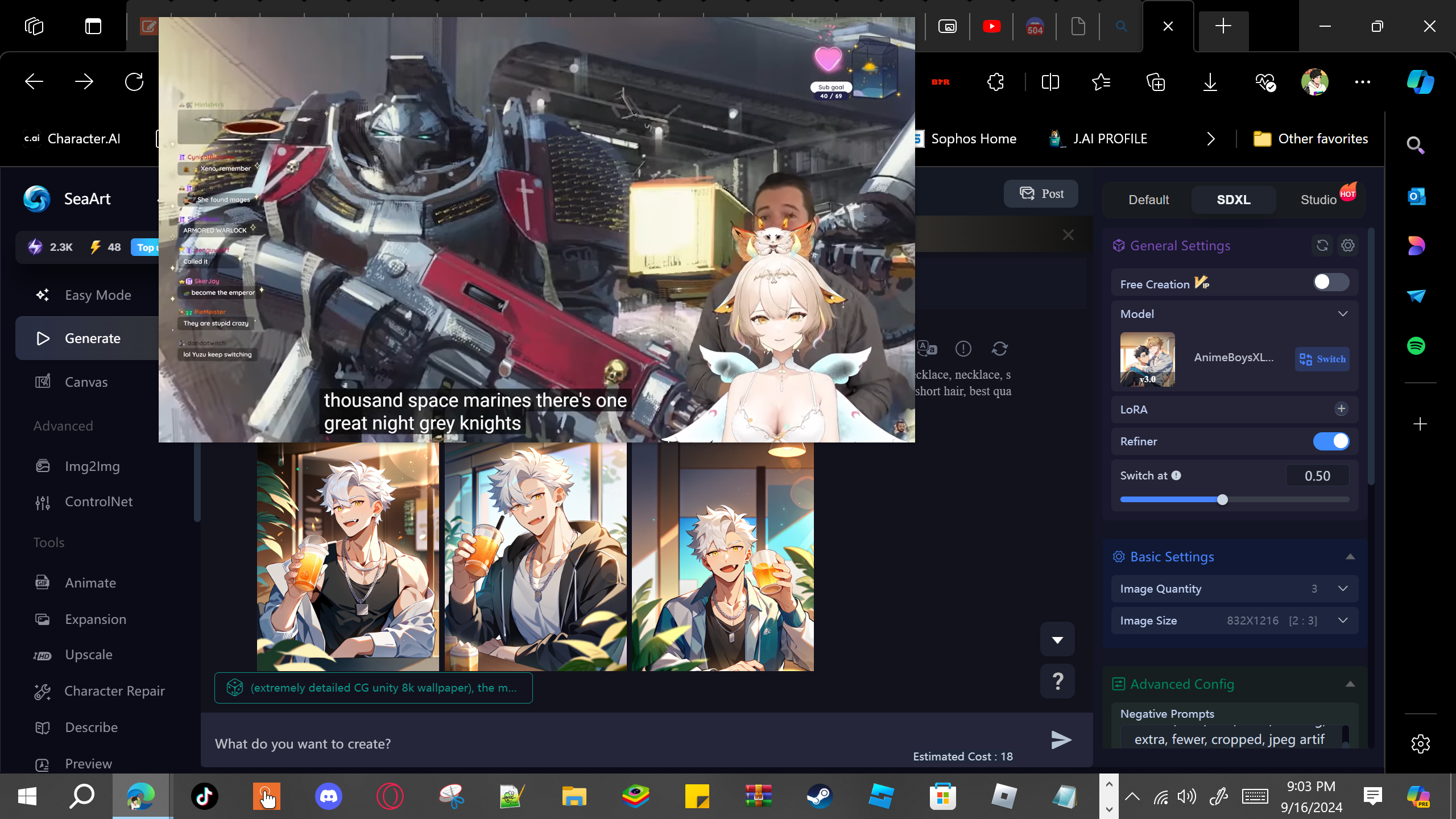This screenshot has width=1456, height=819.
Task: Click the browser refresh button
Action: pos(134,82)
